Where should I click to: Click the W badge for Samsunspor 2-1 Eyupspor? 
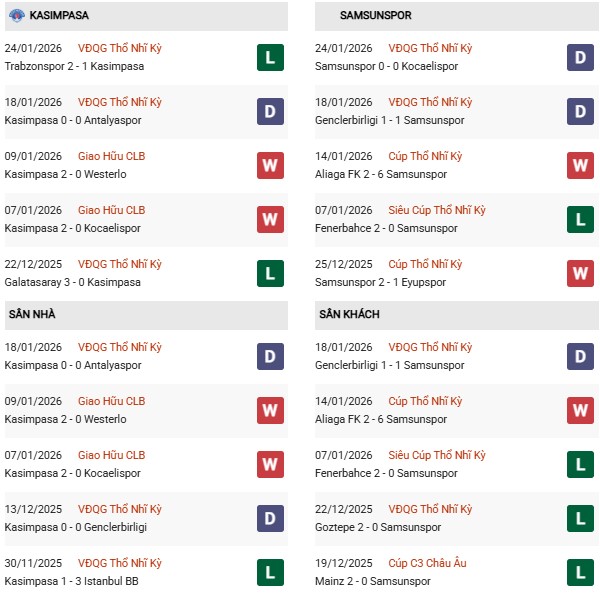(580, 273)
